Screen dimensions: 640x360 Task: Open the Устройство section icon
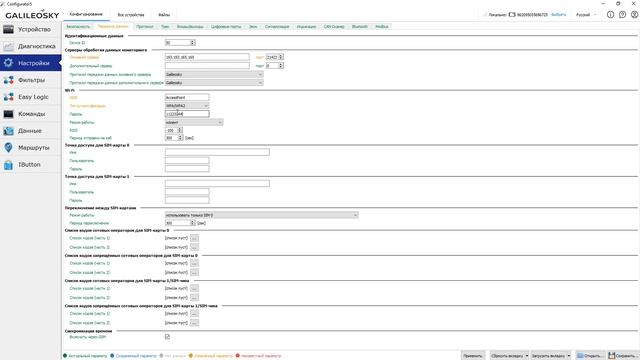[x=8, y=29]
